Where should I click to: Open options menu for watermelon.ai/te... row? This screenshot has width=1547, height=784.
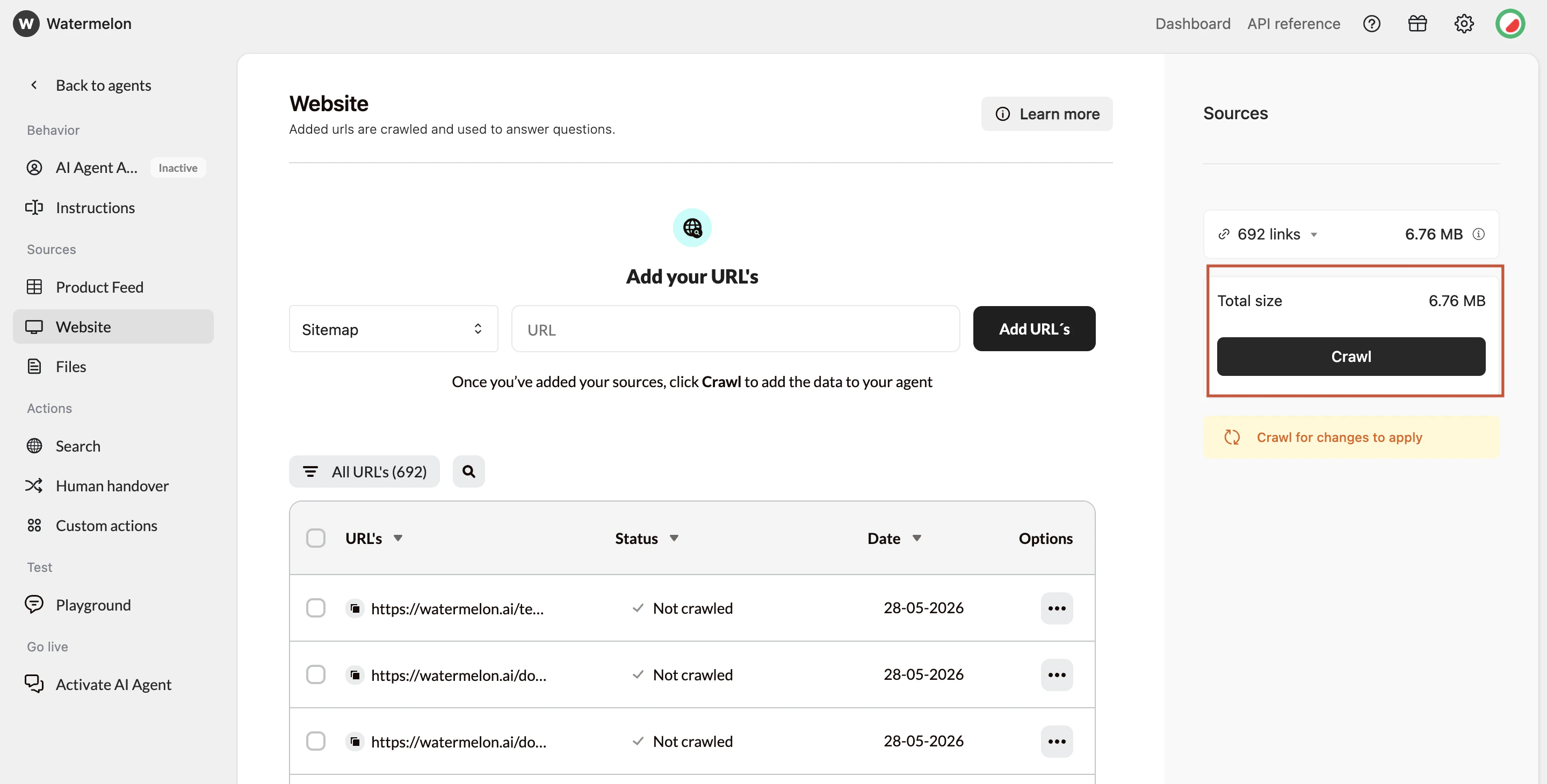tap(1057, 608)
